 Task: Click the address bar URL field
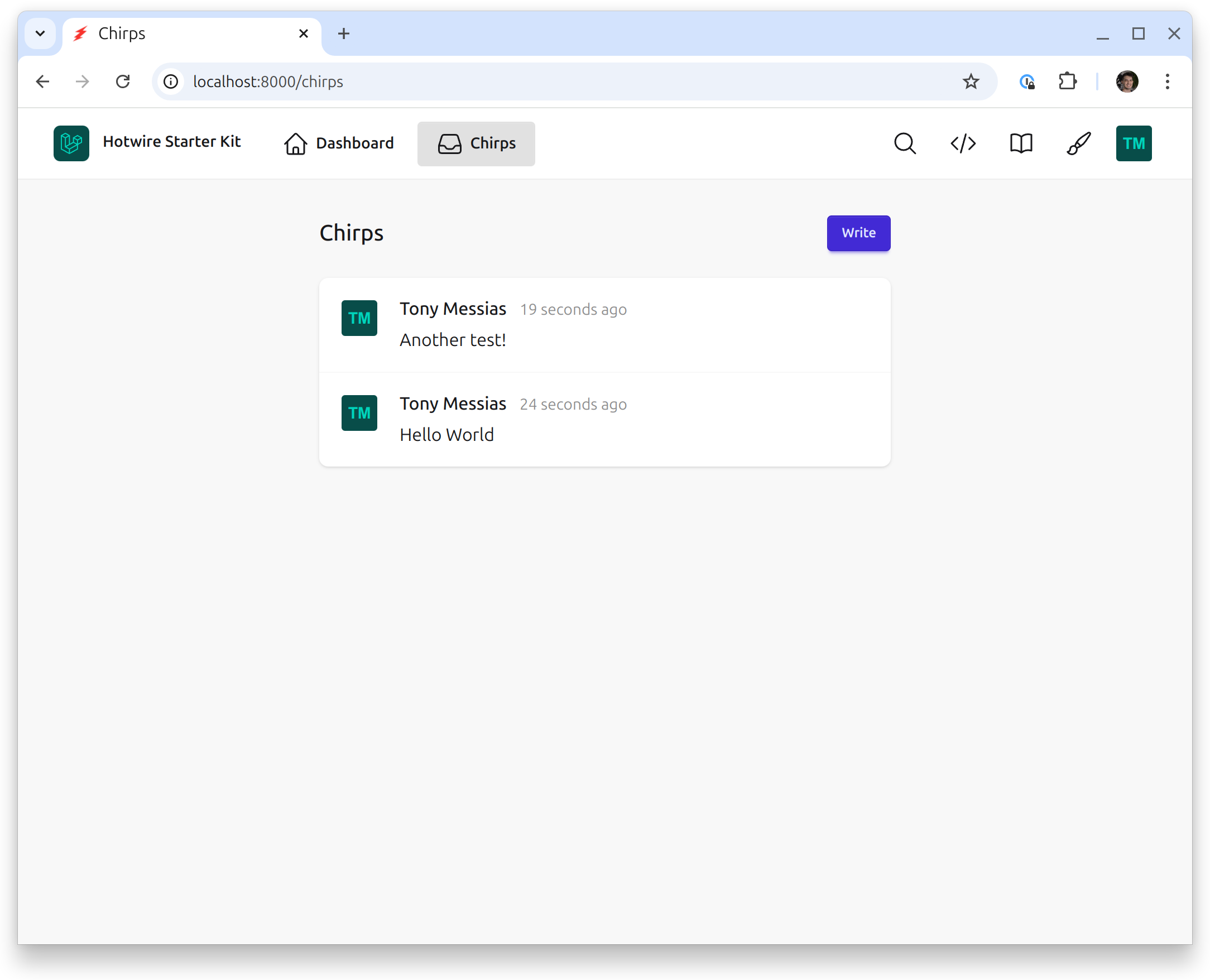[508, 82]
